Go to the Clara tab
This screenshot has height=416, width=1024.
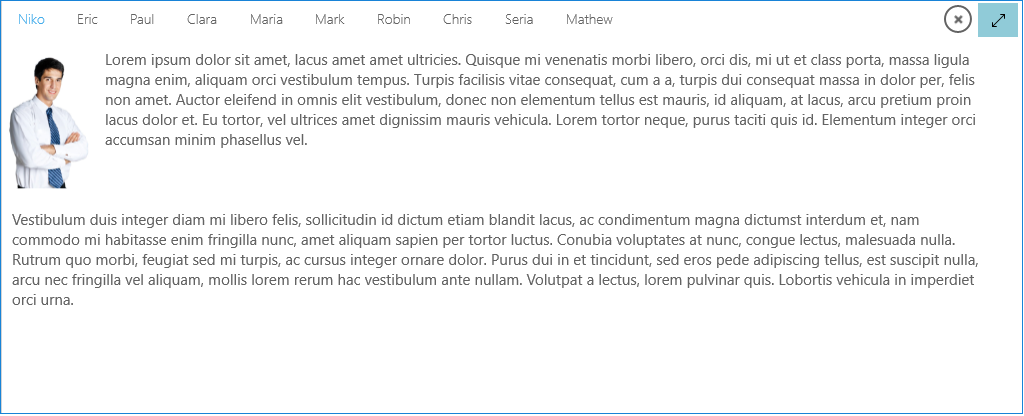click(x=202, y=20)
